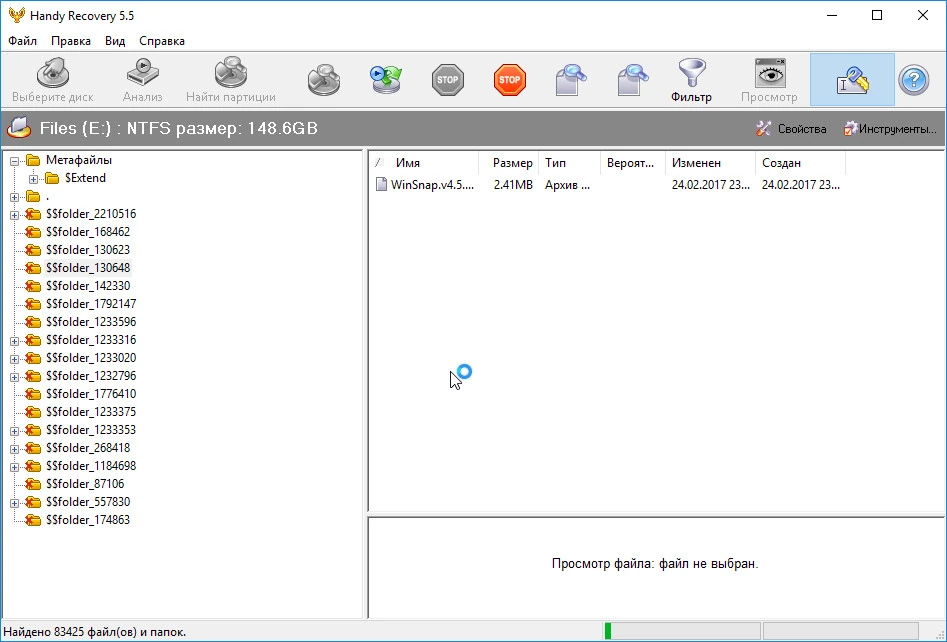Viewport: 947px width, 642px height.
Task: Click the key registration icon in toolbar
Action: (852, 80)
